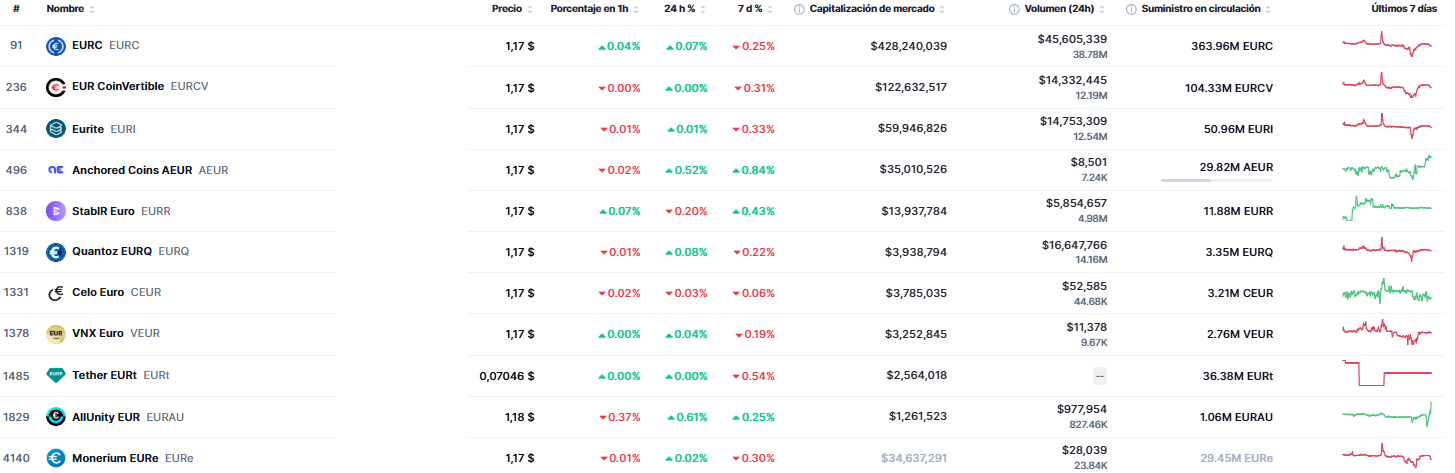Click the Celo Euro logo icon
This screenshot has height=473, width=1455.
point(56,293)
